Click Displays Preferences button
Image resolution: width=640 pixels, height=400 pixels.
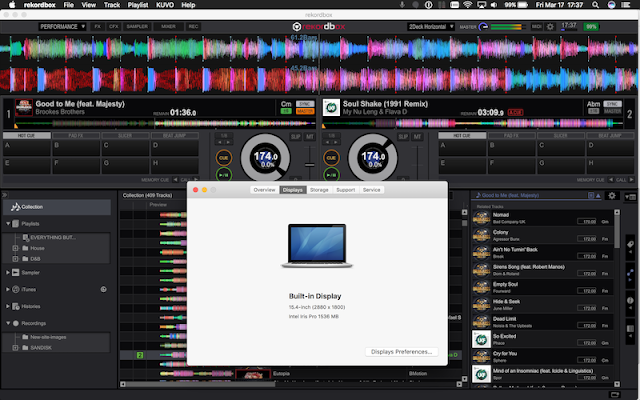[402, 351]
